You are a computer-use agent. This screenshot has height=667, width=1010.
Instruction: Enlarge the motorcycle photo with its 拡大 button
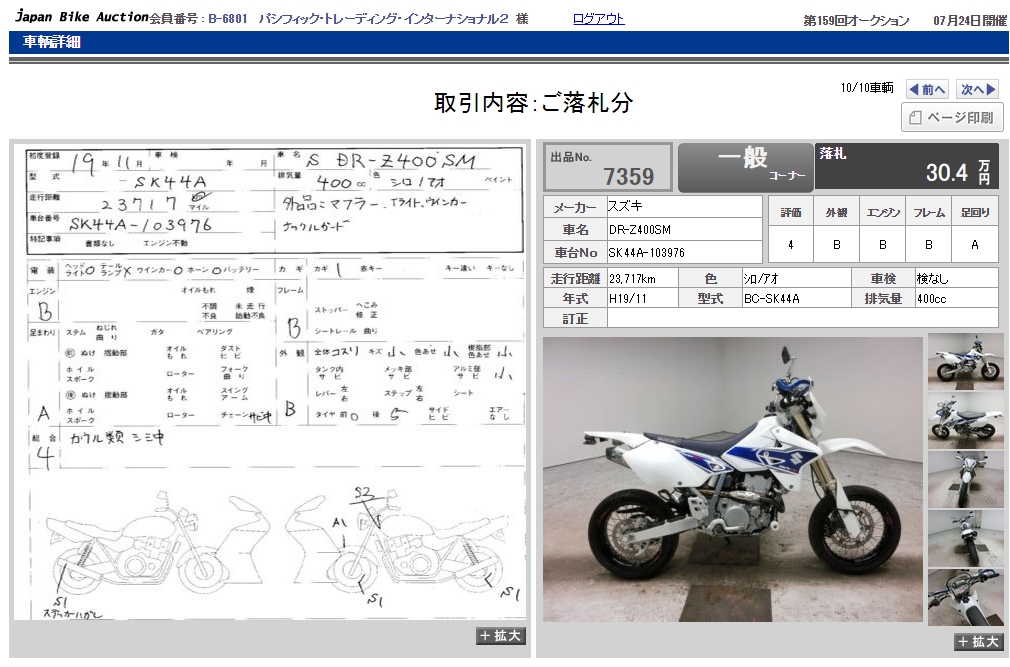click(x=978, y=641)
